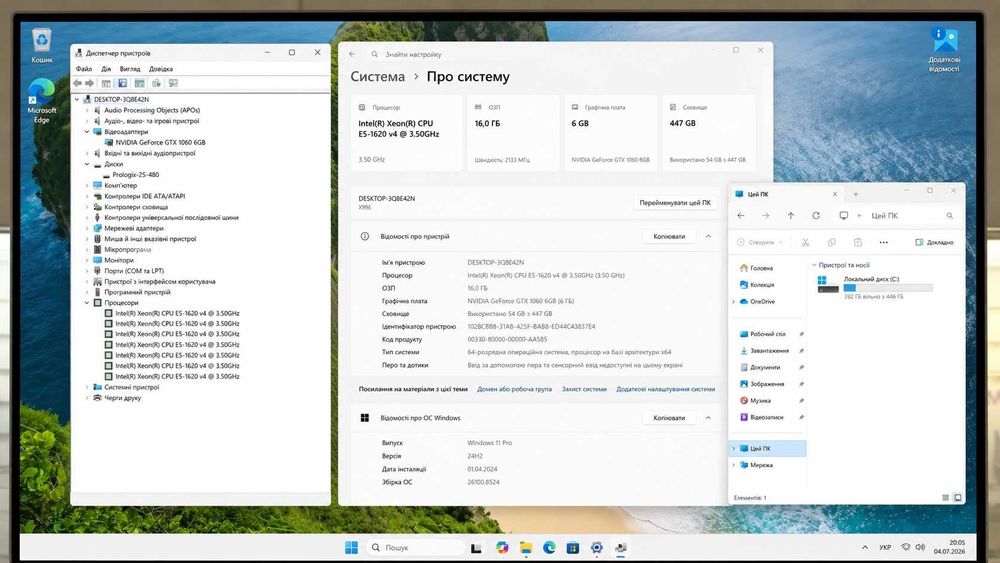Open the Довідка menu in Device Manager
Image resolution: width=1000 pixels, height=563 pixels.
[161, 69]
